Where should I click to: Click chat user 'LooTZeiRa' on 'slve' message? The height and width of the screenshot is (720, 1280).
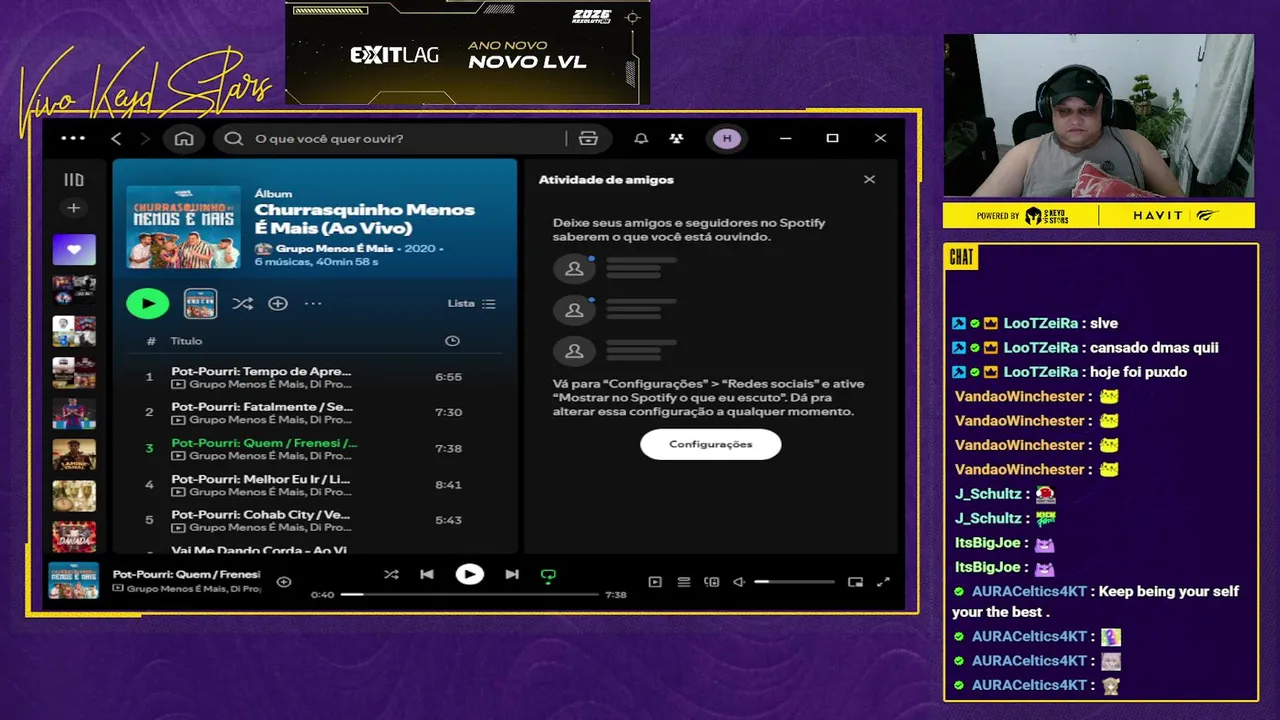coord(1040,323)
